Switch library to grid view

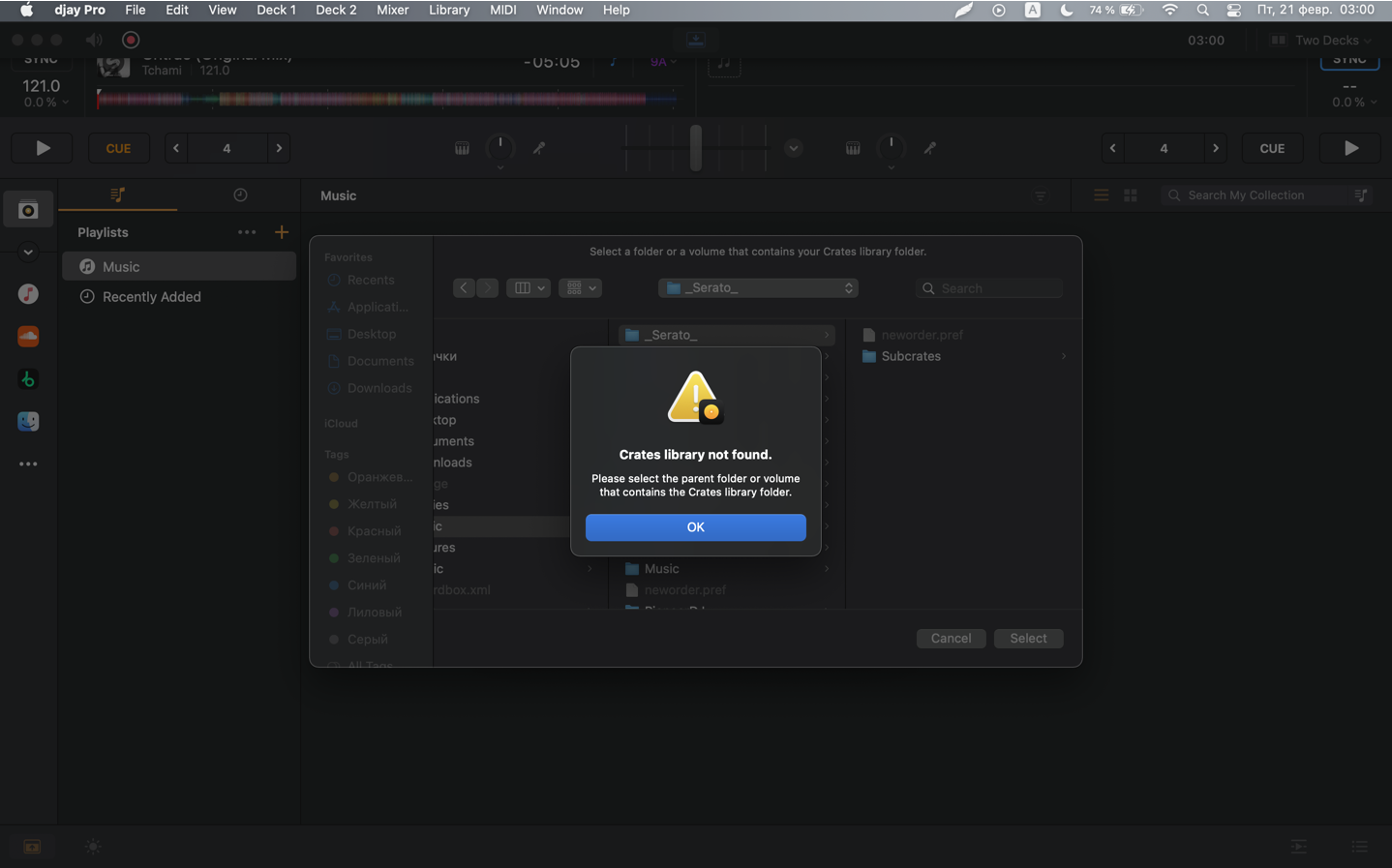pyautogui.click(x=1130, y=195)
